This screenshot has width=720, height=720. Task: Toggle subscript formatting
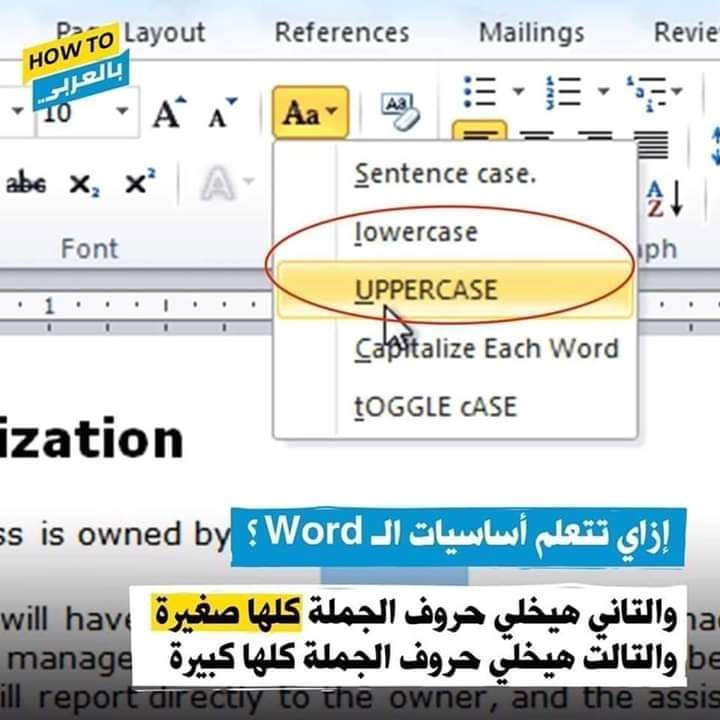pos(86,185)
